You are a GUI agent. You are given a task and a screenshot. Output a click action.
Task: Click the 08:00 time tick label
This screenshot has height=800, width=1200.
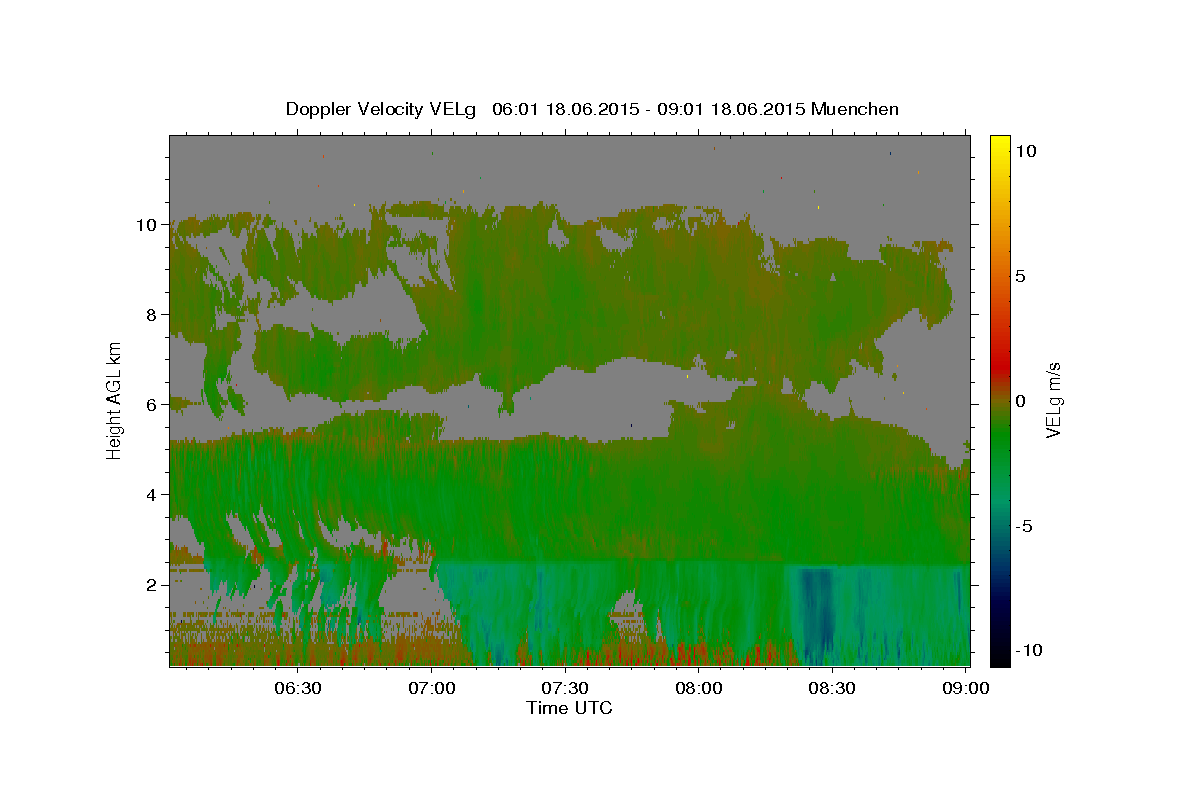click(x=698, y=688)
